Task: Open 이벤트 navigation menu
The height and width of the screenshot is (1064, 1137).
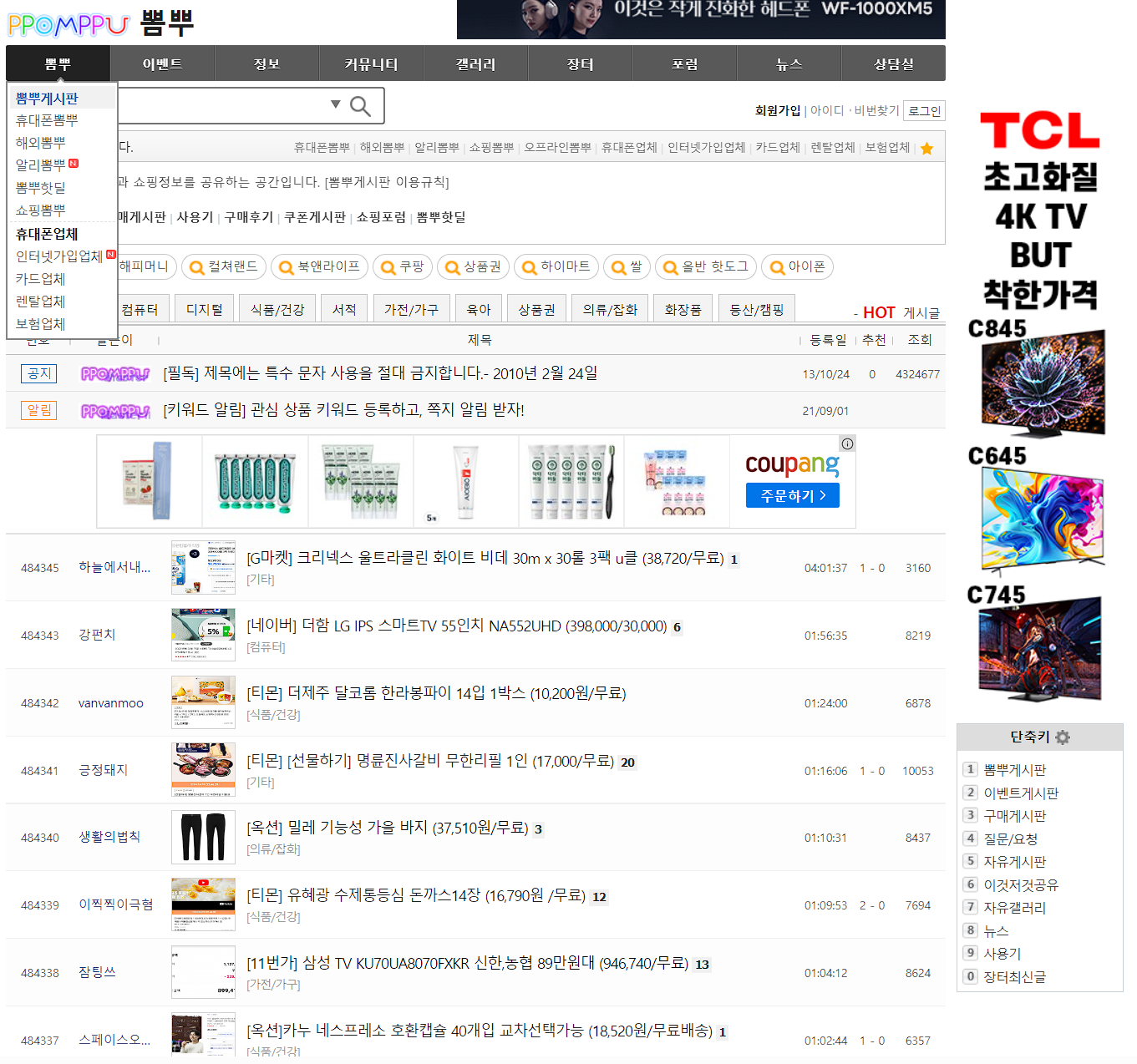Action: 162,63
